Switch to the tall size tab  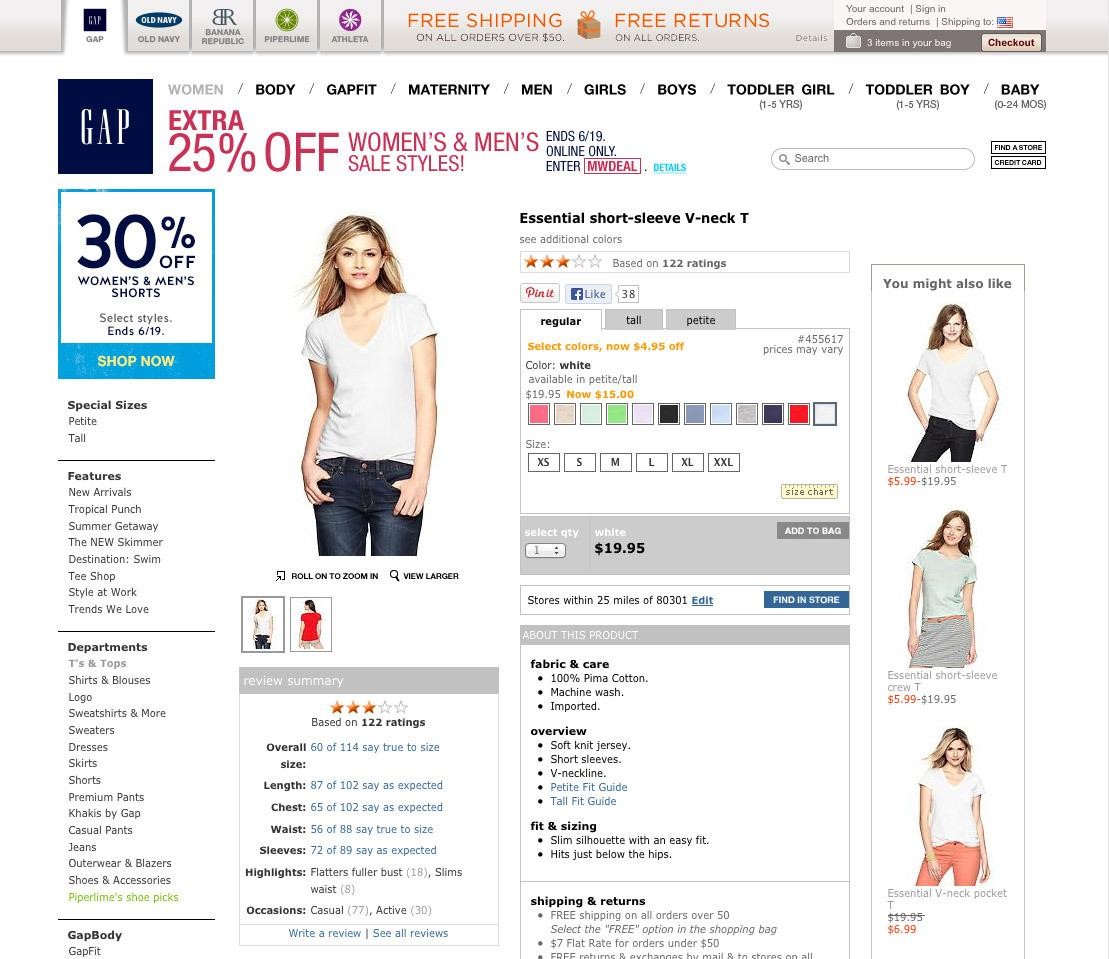pyautogui.click(x=634, y=320)
